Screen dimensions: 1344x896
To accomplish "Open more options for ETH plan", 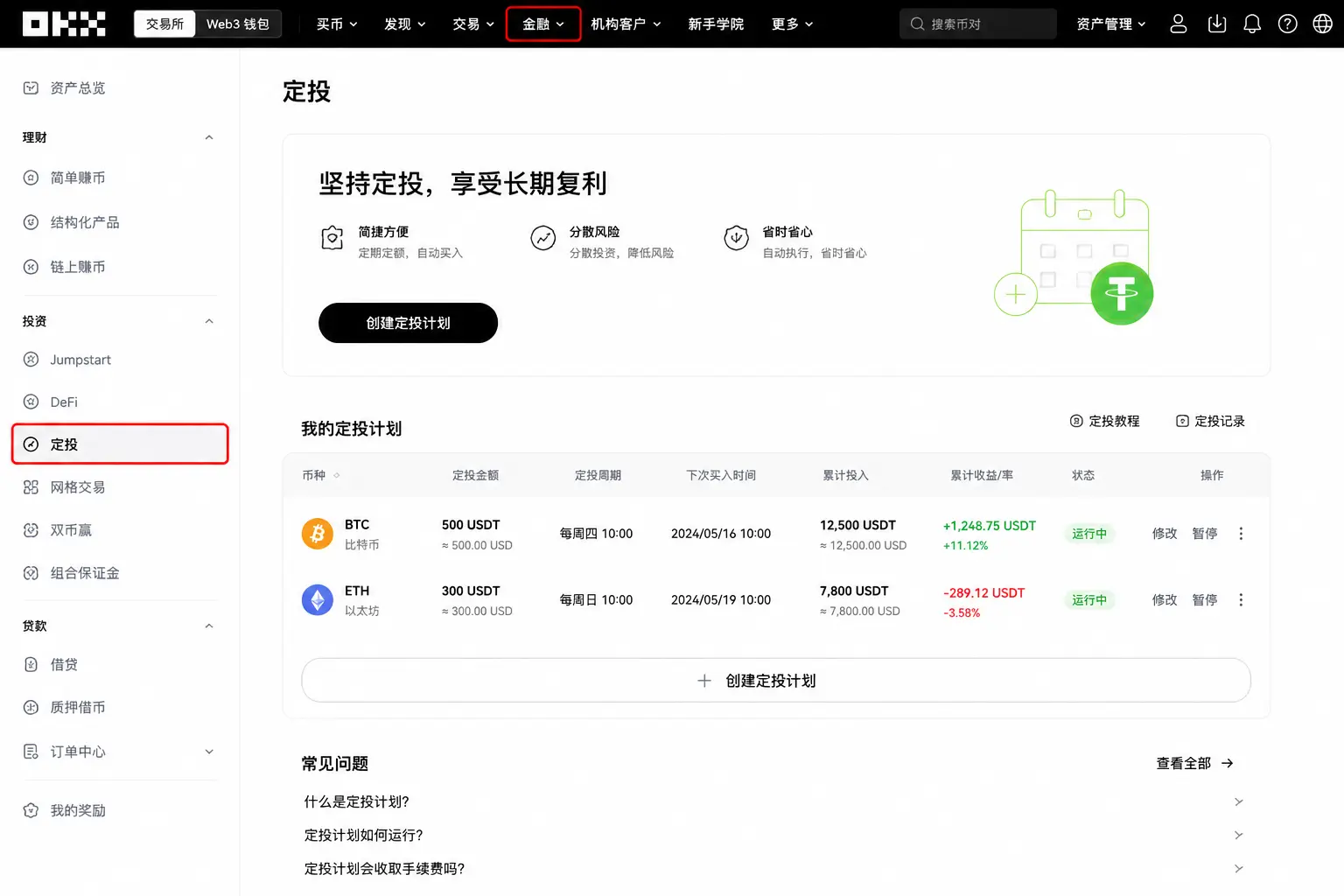I will tap(1241, 600).
